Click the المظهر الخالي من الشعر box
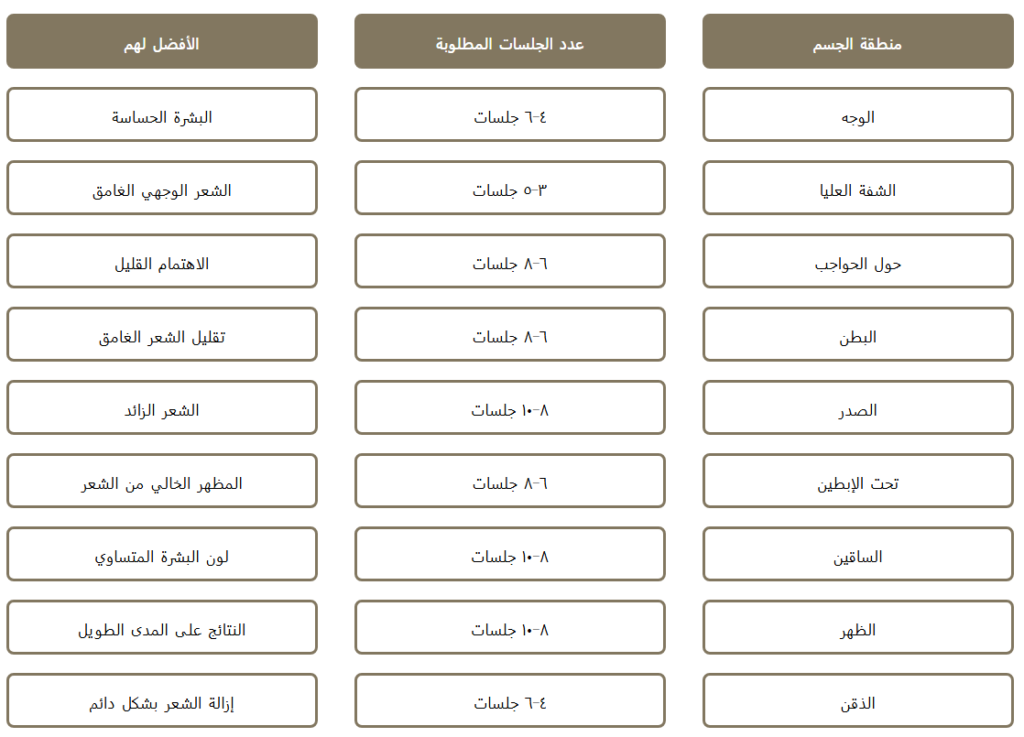This screenshot has width=1024, height=737. [162, 481]
